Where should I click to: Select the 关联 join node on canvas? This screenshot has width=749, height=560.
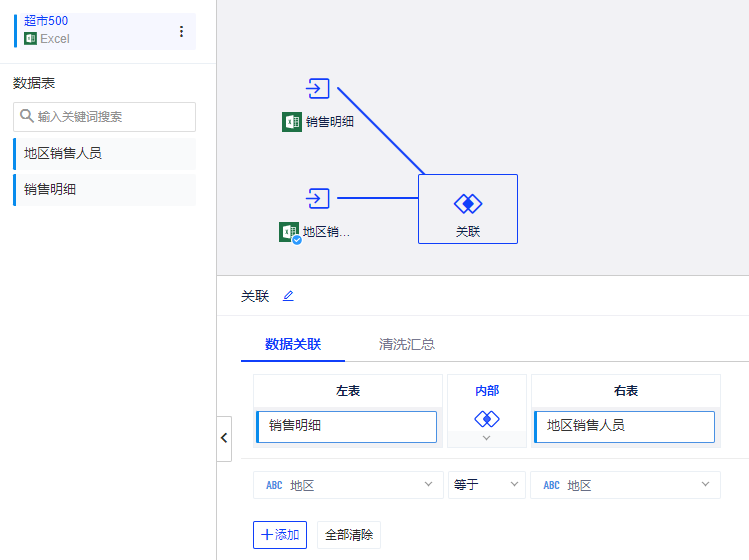coord(468,209)
